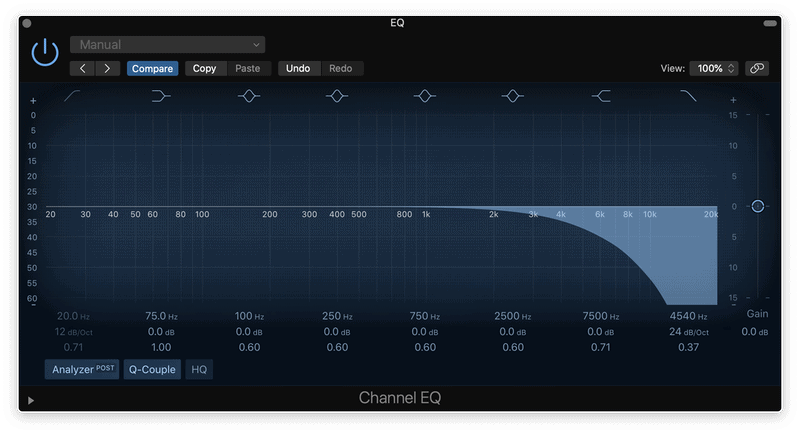This screenshot has height=433, width=800.
Task: Go to the next preset arrow
Action: [107, 68]
